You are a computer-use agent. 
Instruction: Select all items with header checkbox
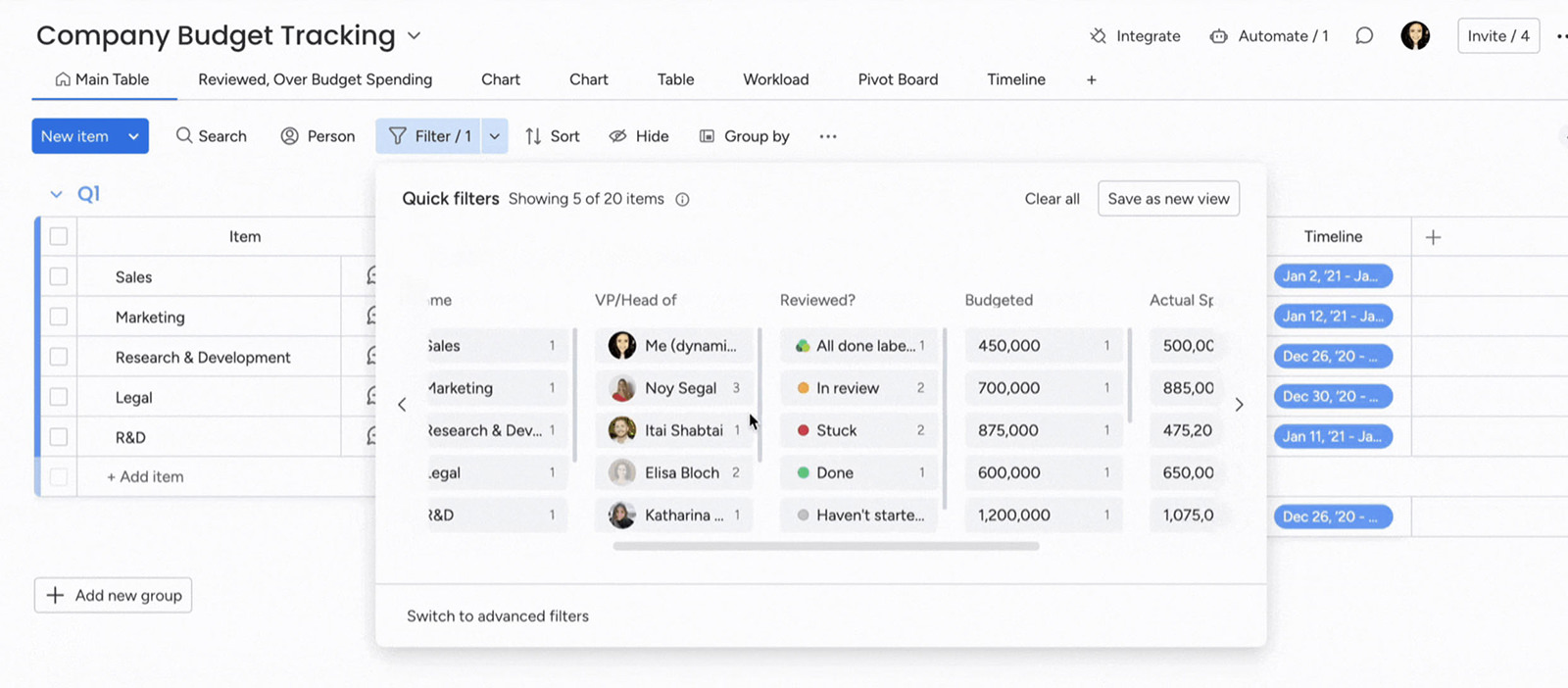[59, 237]
